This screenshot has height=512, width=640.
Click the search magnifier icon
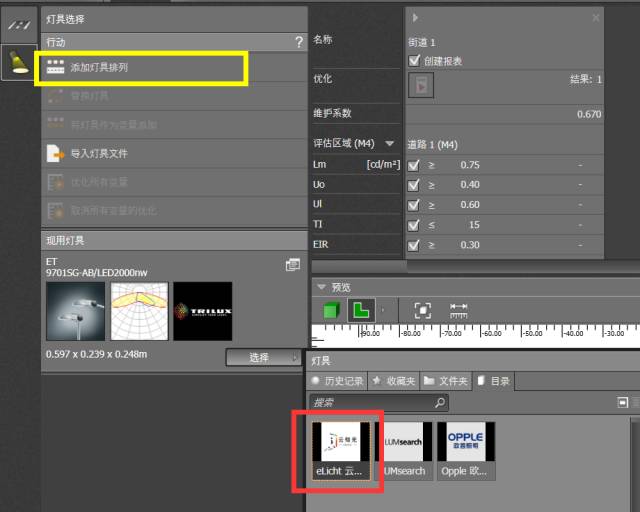coord(440,403)
